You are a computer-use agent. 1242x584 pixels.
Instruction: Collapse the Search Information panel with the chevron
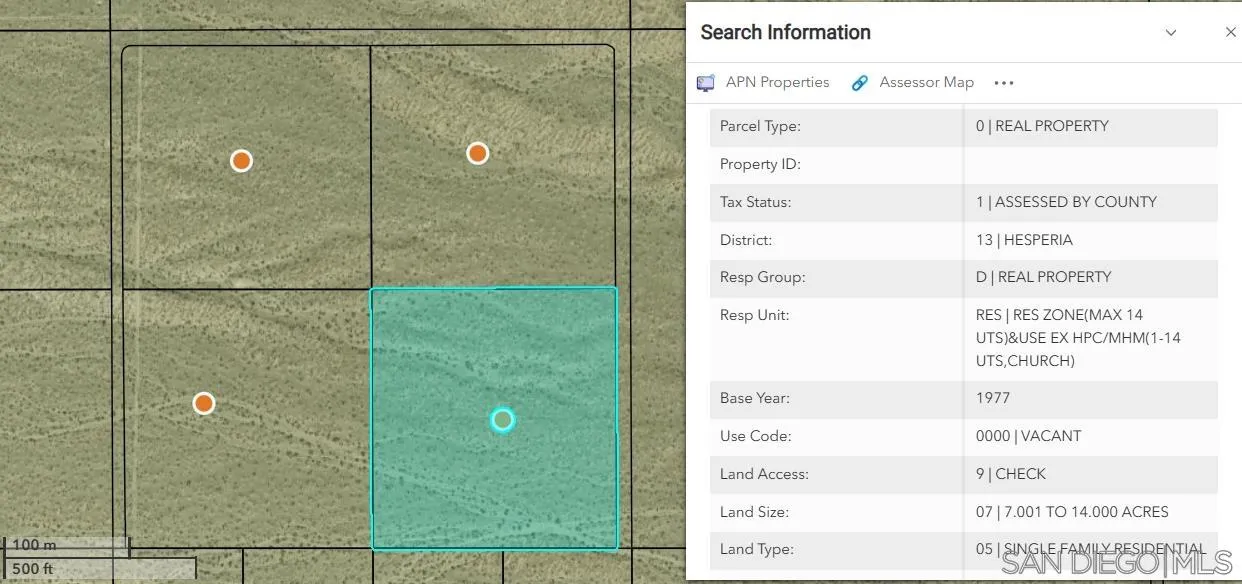(x=1171, y=32)
